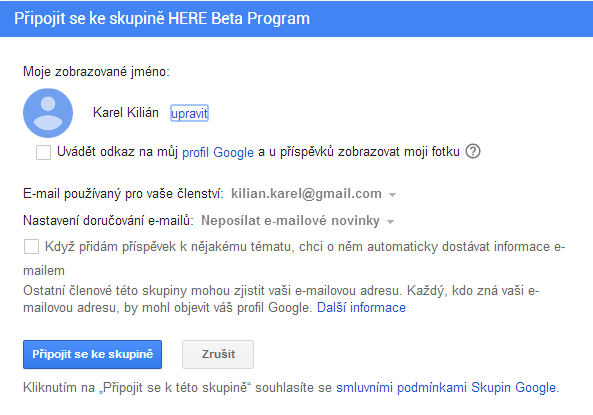Click the Zrušit button
This screenshot has width=593, height=415.
218,354
